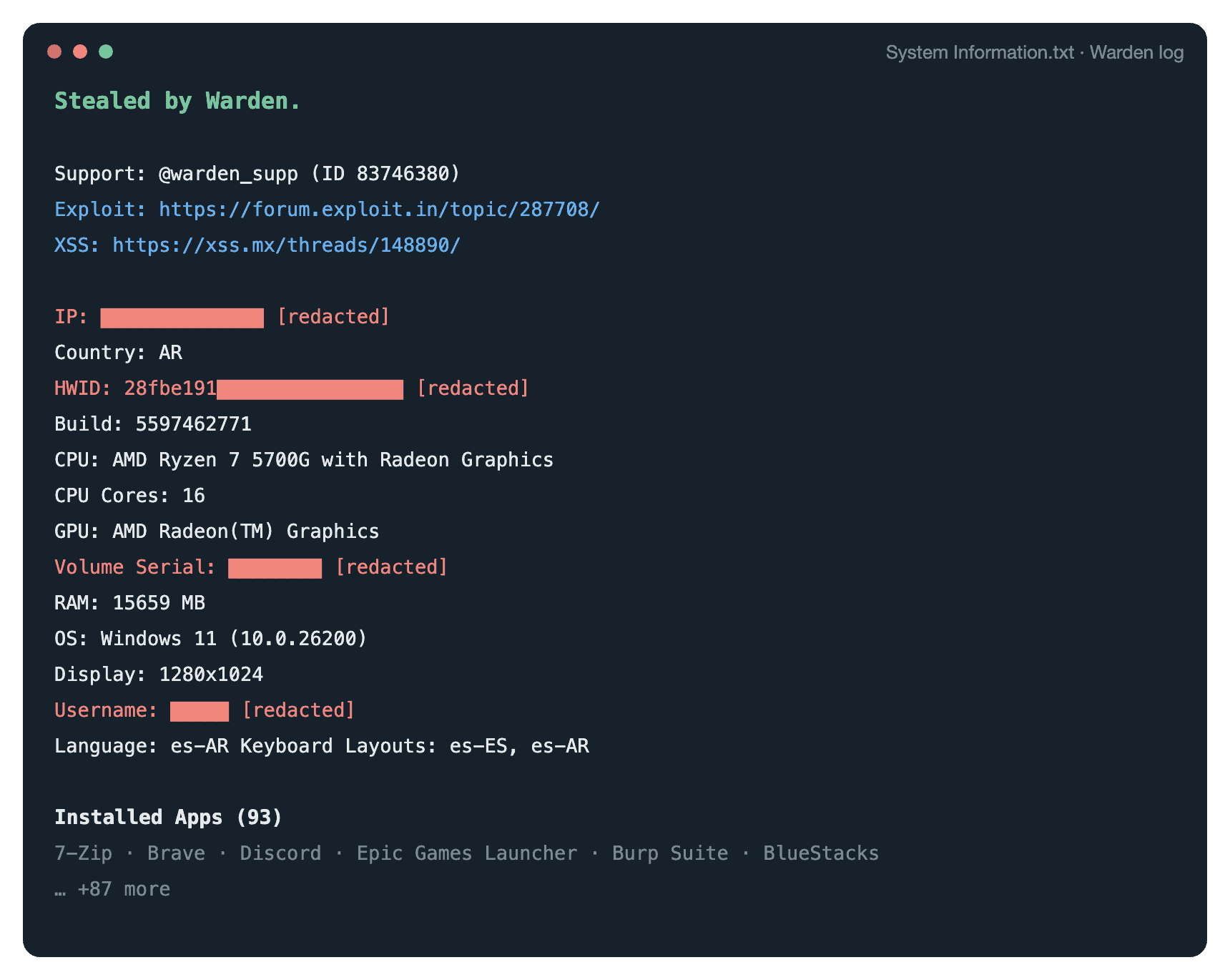Click the orange minimize dot
Screen dimensions: 1230x980
click(80, 52)
